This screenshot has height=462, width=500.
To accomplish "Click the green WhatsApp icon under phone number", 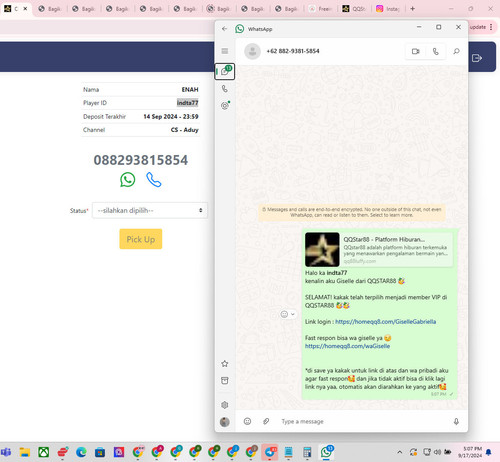I will coord(128,180).
